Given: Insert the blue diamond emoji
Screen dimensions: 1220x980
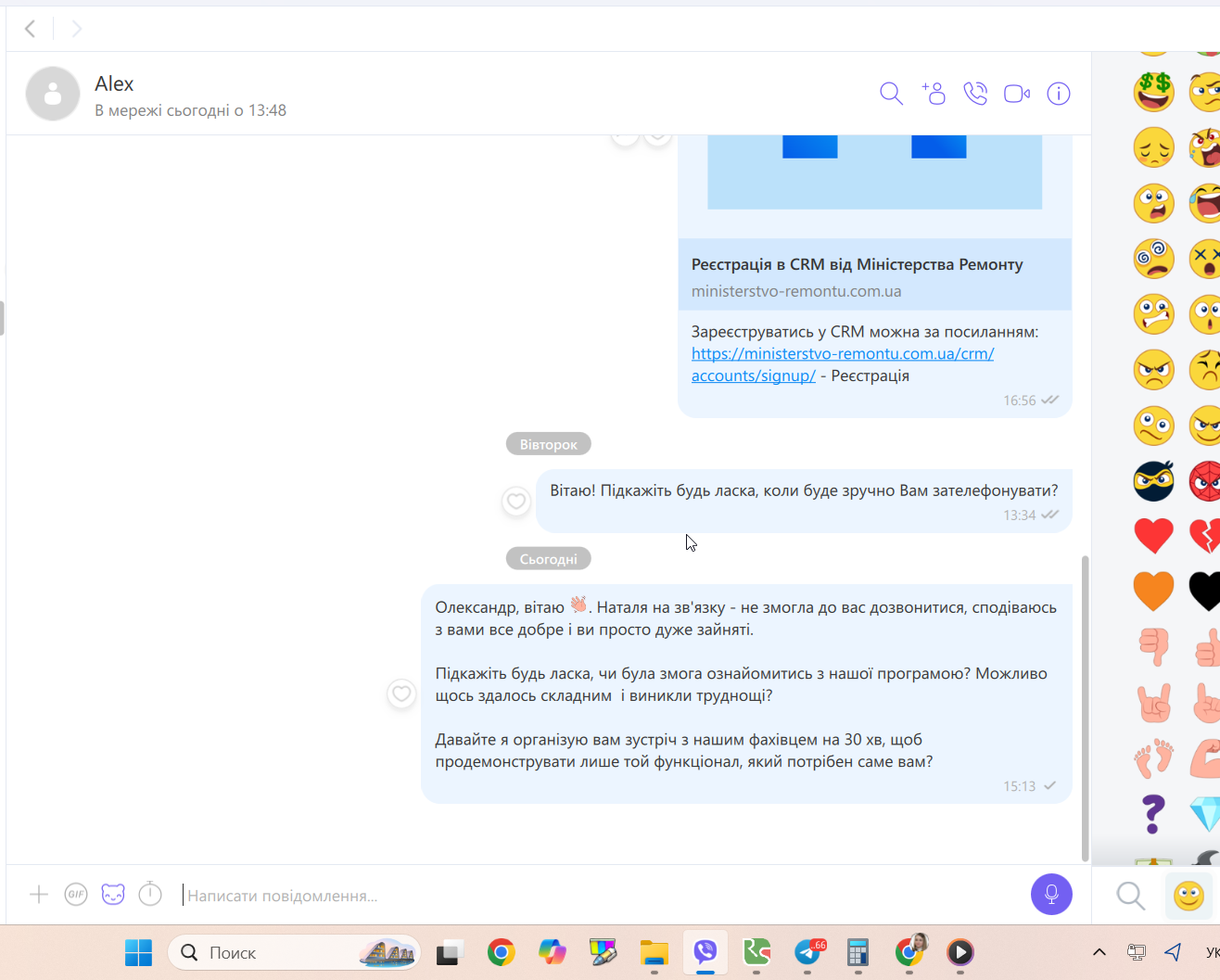Looking at the screenshot, I should pyautogui.click(x=1205, y=814).
